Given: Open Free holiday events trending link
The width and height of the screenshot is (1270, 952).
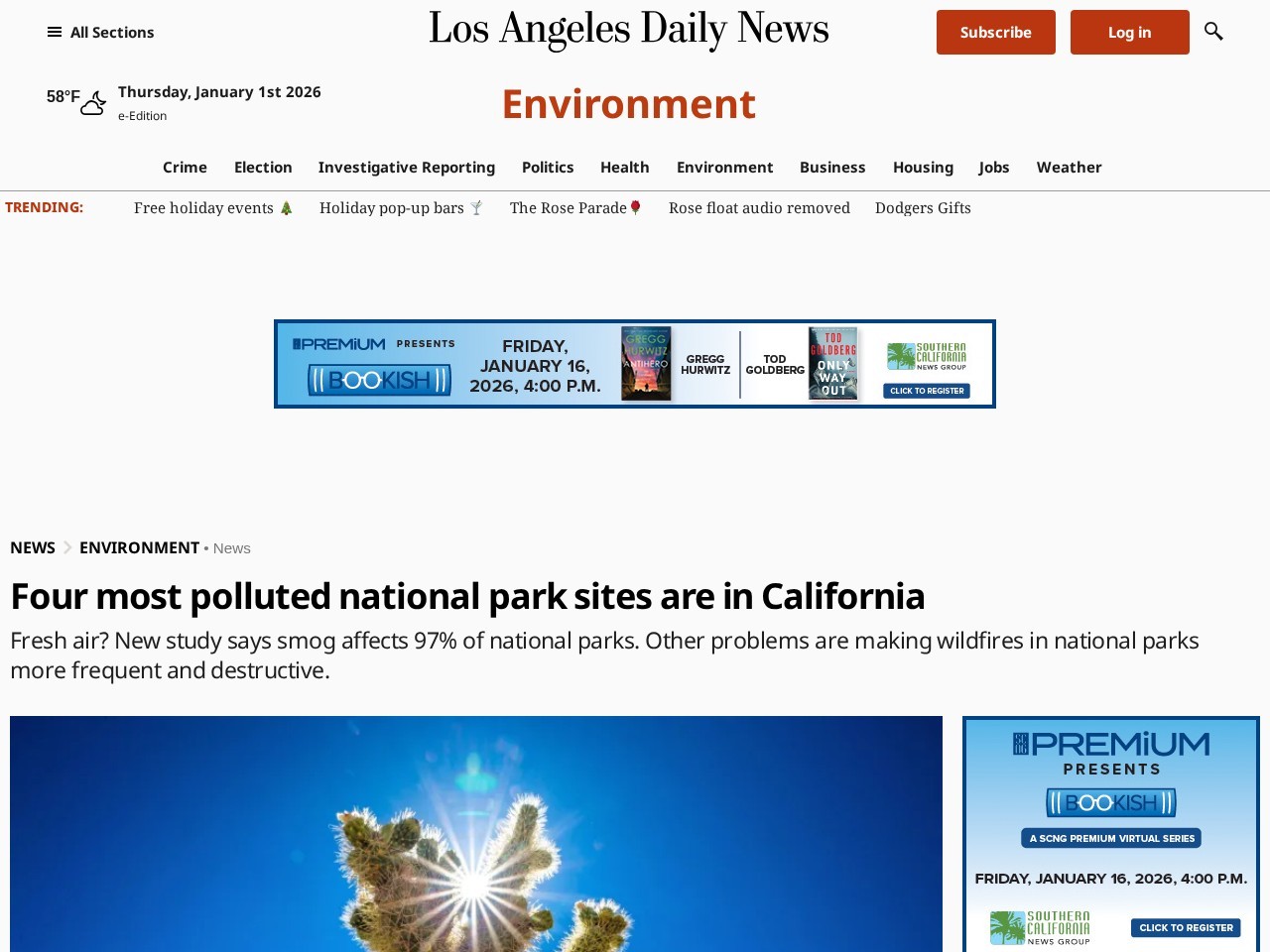Looking at the screenshot, I should tap(212, 208).
